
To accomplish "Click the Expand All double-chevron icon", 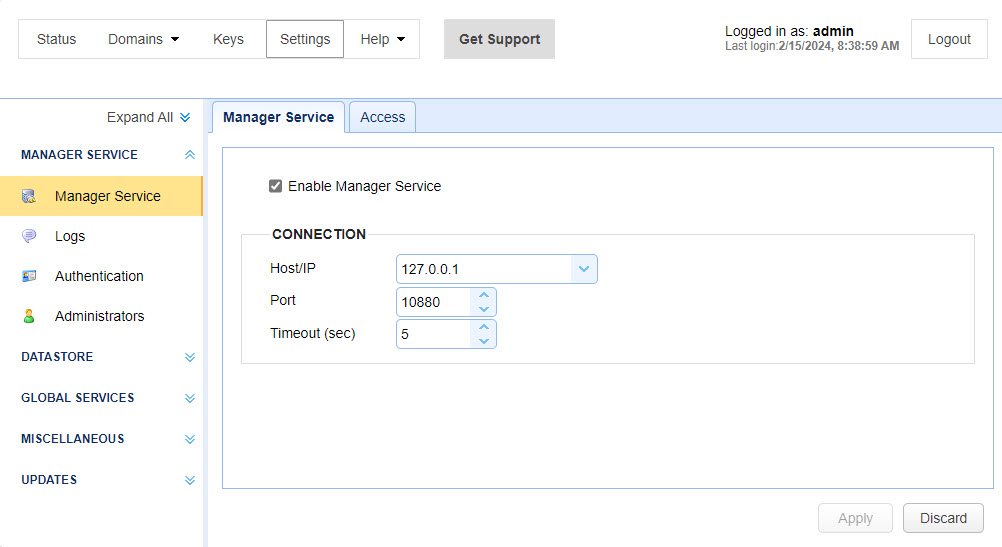I will pyautogui.click(x=185, y=118).
